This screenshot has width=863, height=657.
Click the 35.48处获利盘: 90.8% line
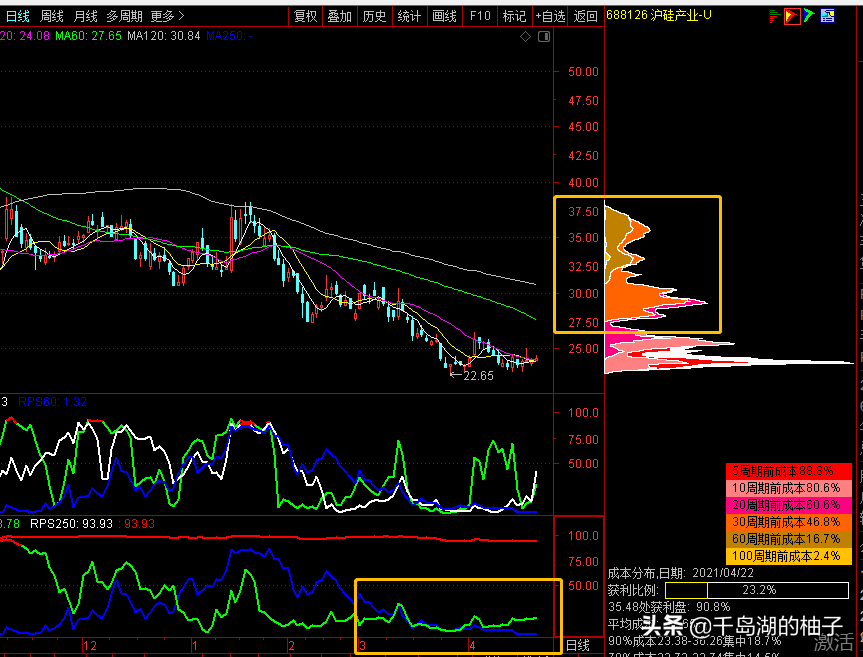pyautogui.click(x=669, y=607)
